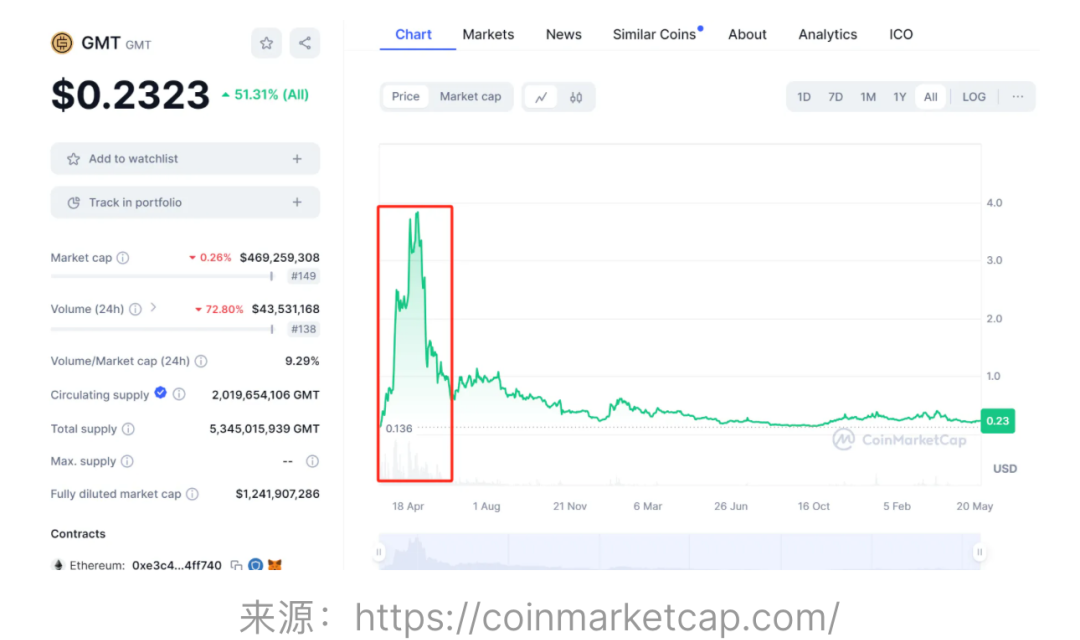Image resolution: width=1080 pixels, height=640 pixels.
Task: Click the MetaMask fox icon
Action: tap(275, 565)
